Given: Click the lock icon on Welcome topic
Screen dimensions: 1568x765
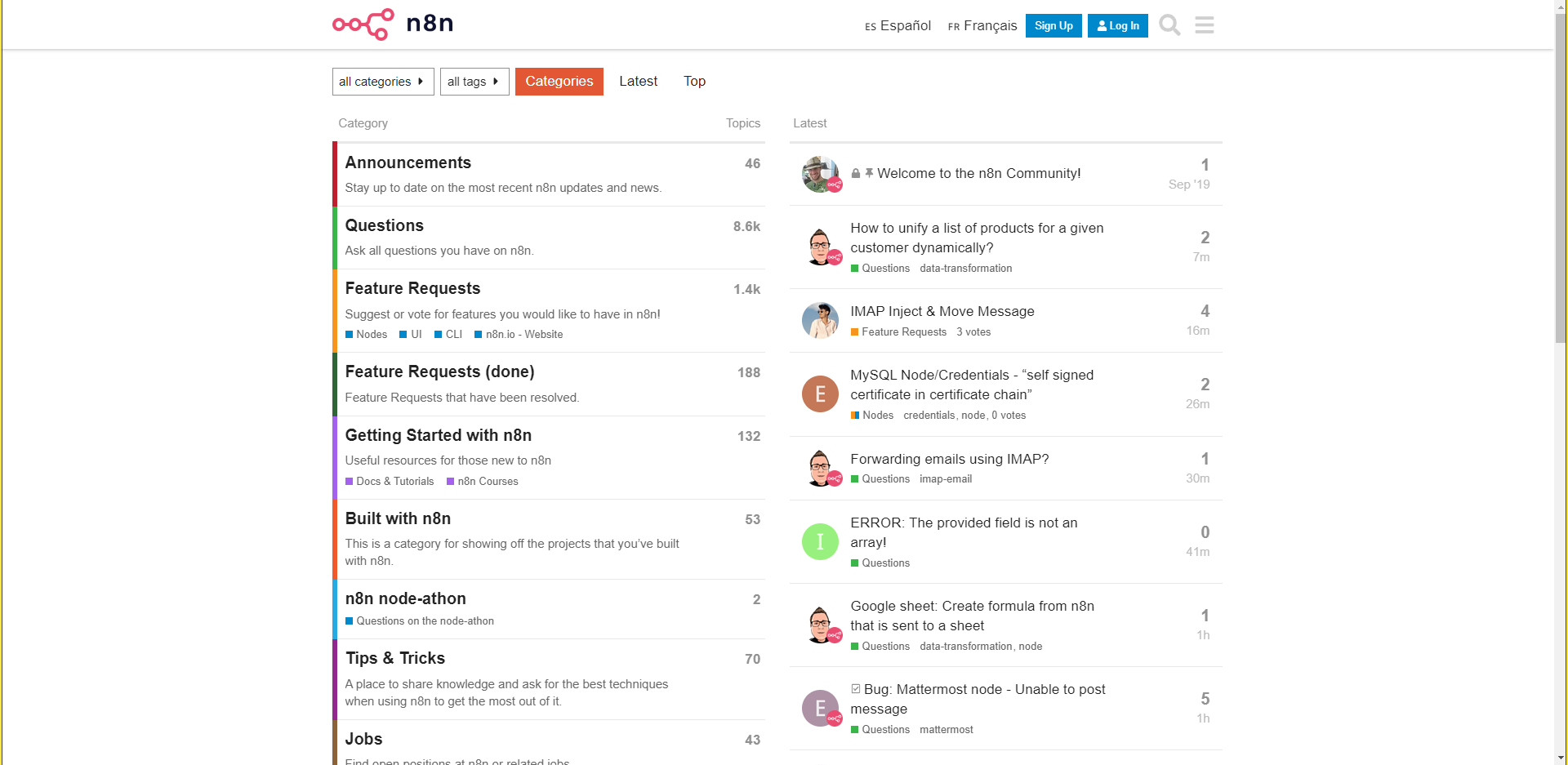Looking at the screenshot, I should click(x=856, y=173).
